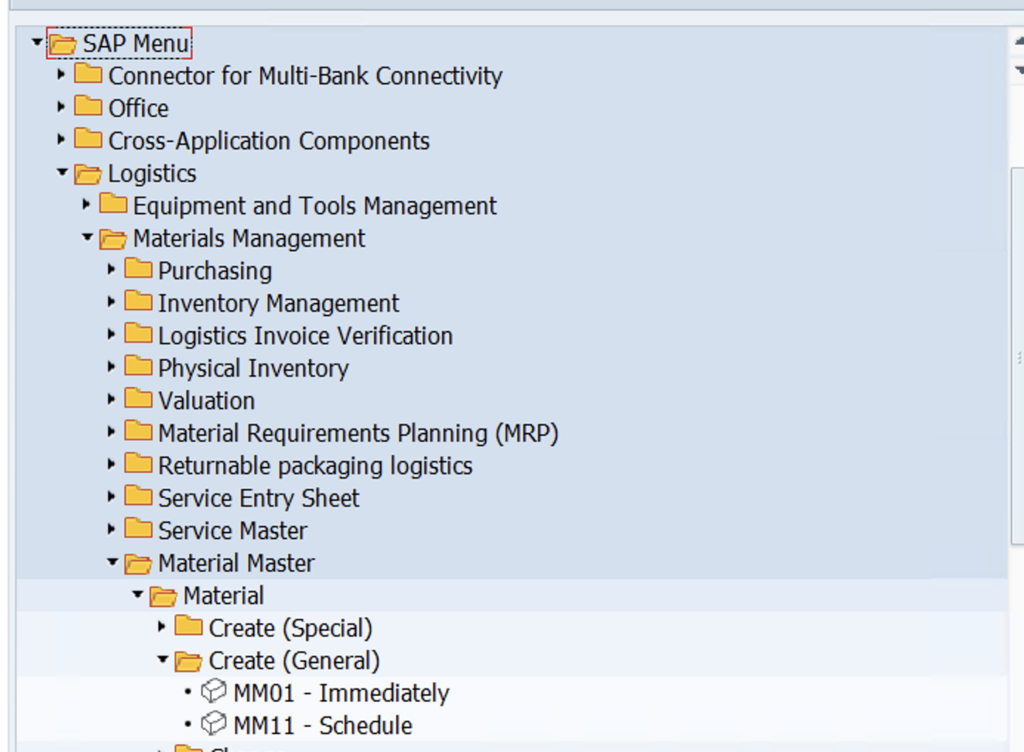
Task: Click Material Master open folder icon
Action: pos(138,563)
